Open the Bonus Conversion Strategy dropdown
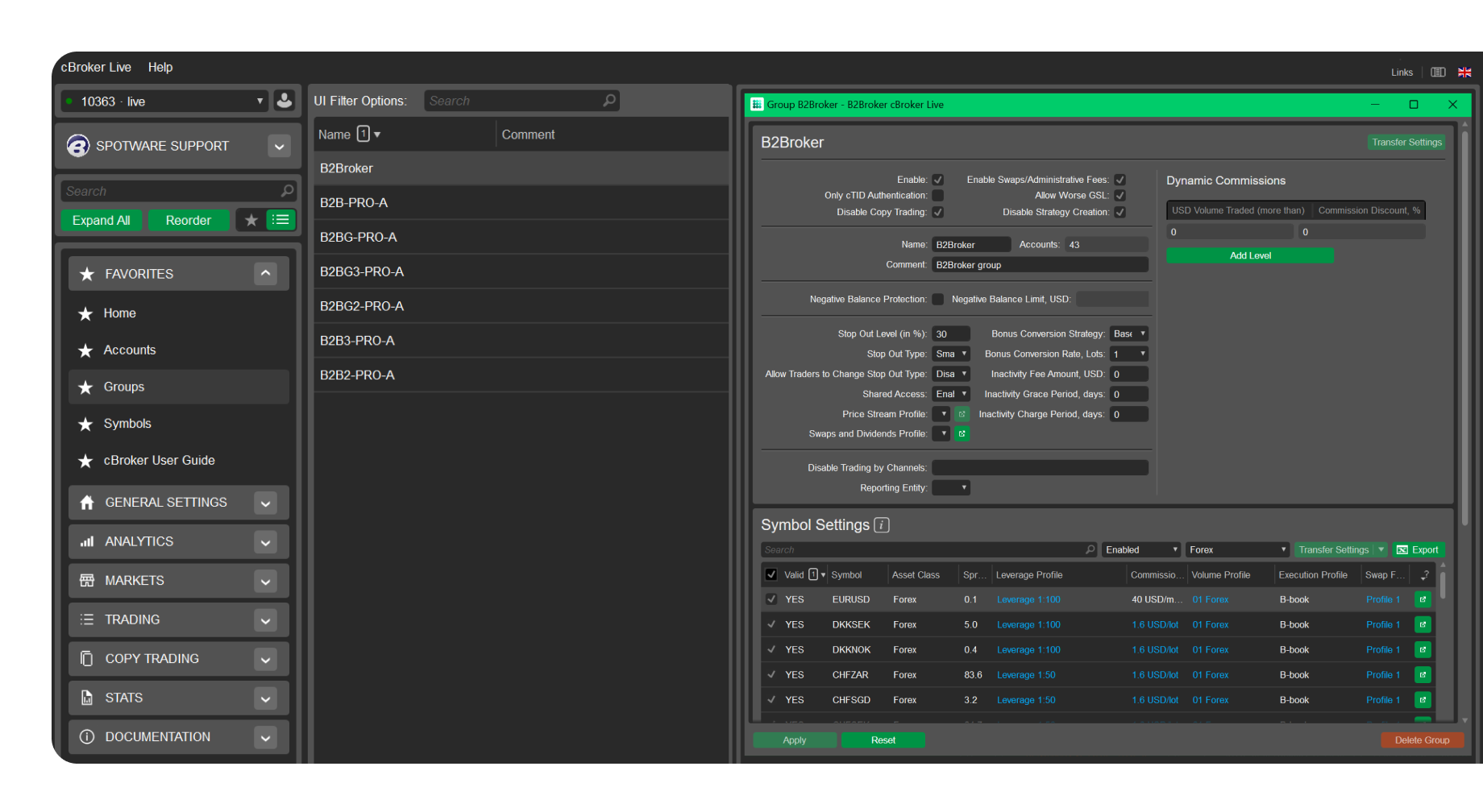 point(1129,333)
